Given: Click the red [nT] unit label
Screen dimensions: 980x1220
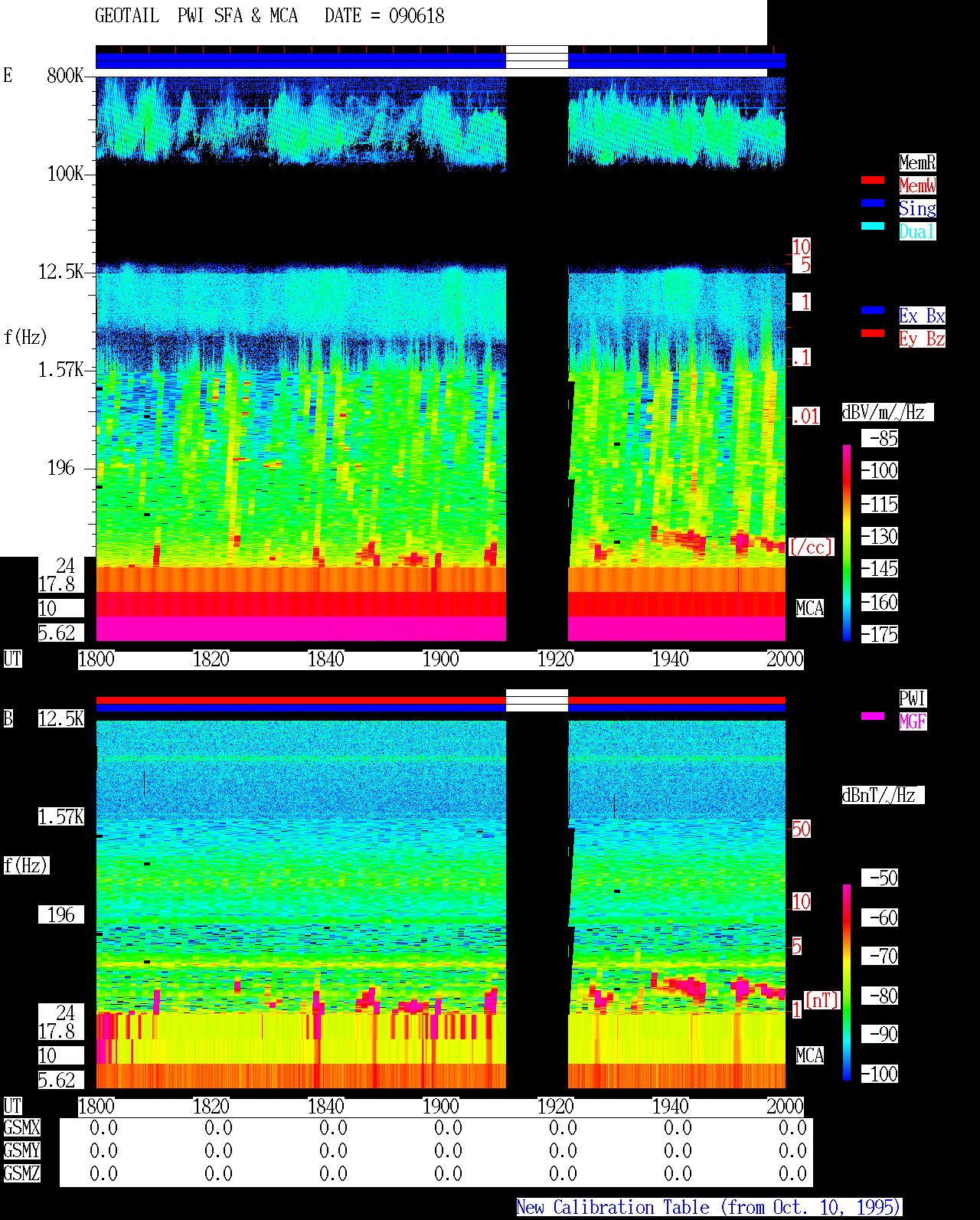Looking at the screenshot, I should click(822, 1000).
